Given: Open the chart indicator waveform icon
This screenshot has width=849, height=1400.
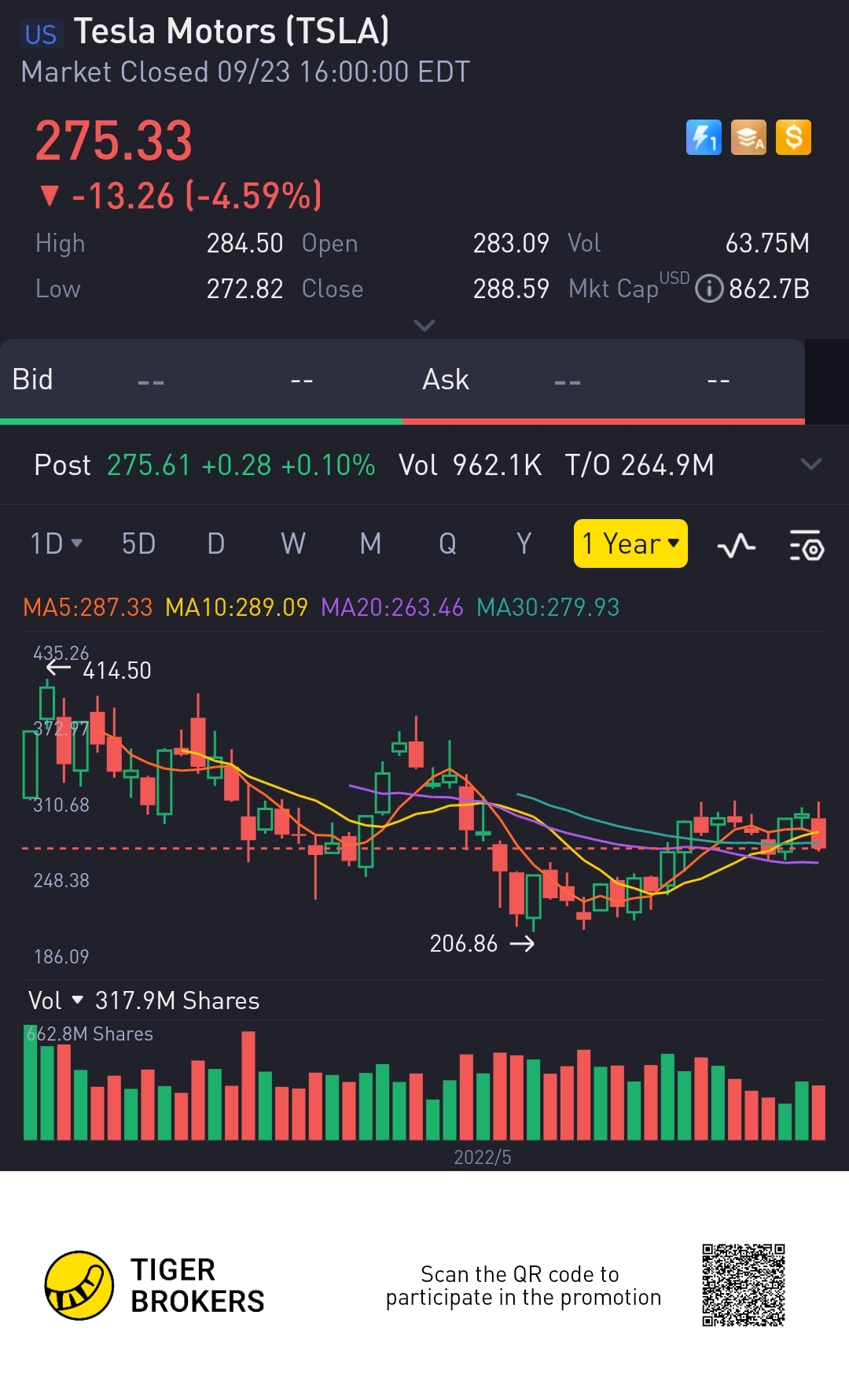Looking at the screenshot, I should [x=737, y=545].
